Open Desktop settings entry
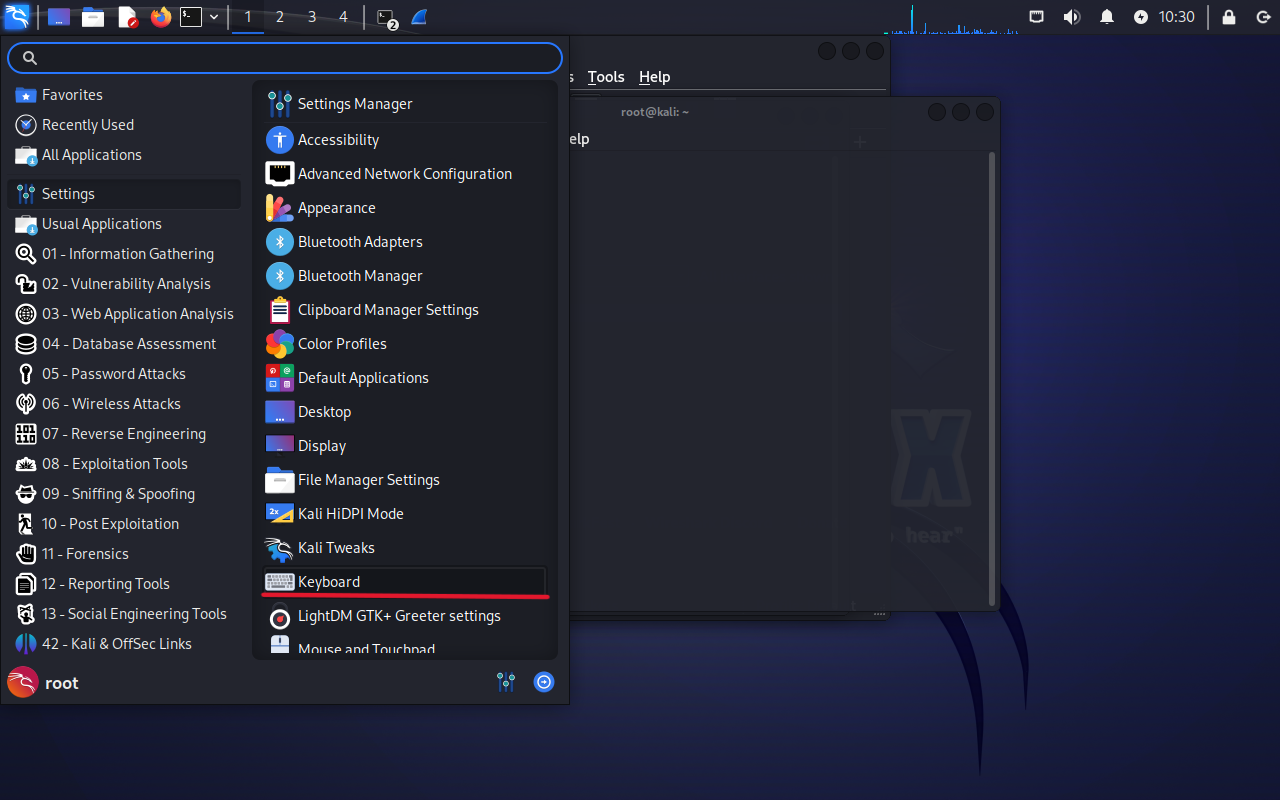This screenshot has height=800, width=1280. tap(405, 412)
